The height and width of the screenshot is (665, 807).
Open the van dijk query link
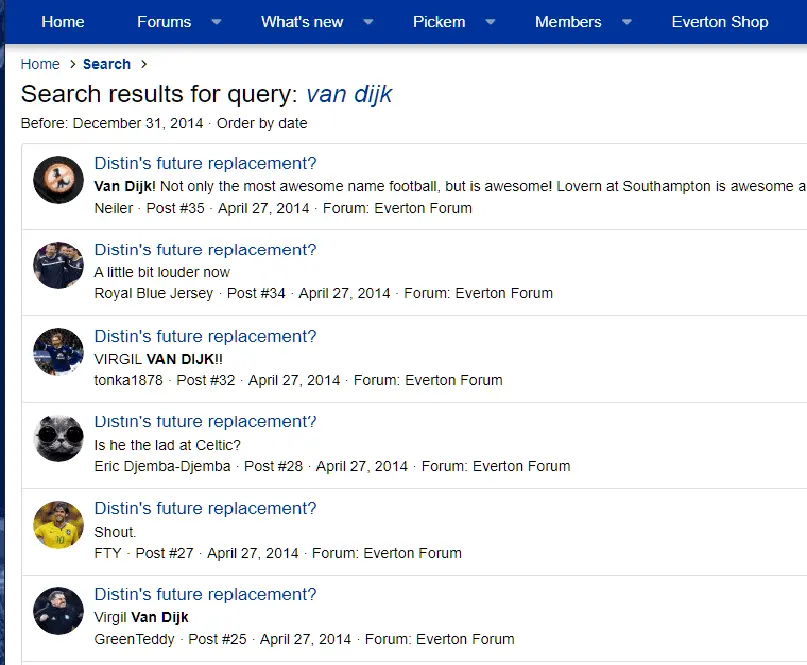click(349, 94)
